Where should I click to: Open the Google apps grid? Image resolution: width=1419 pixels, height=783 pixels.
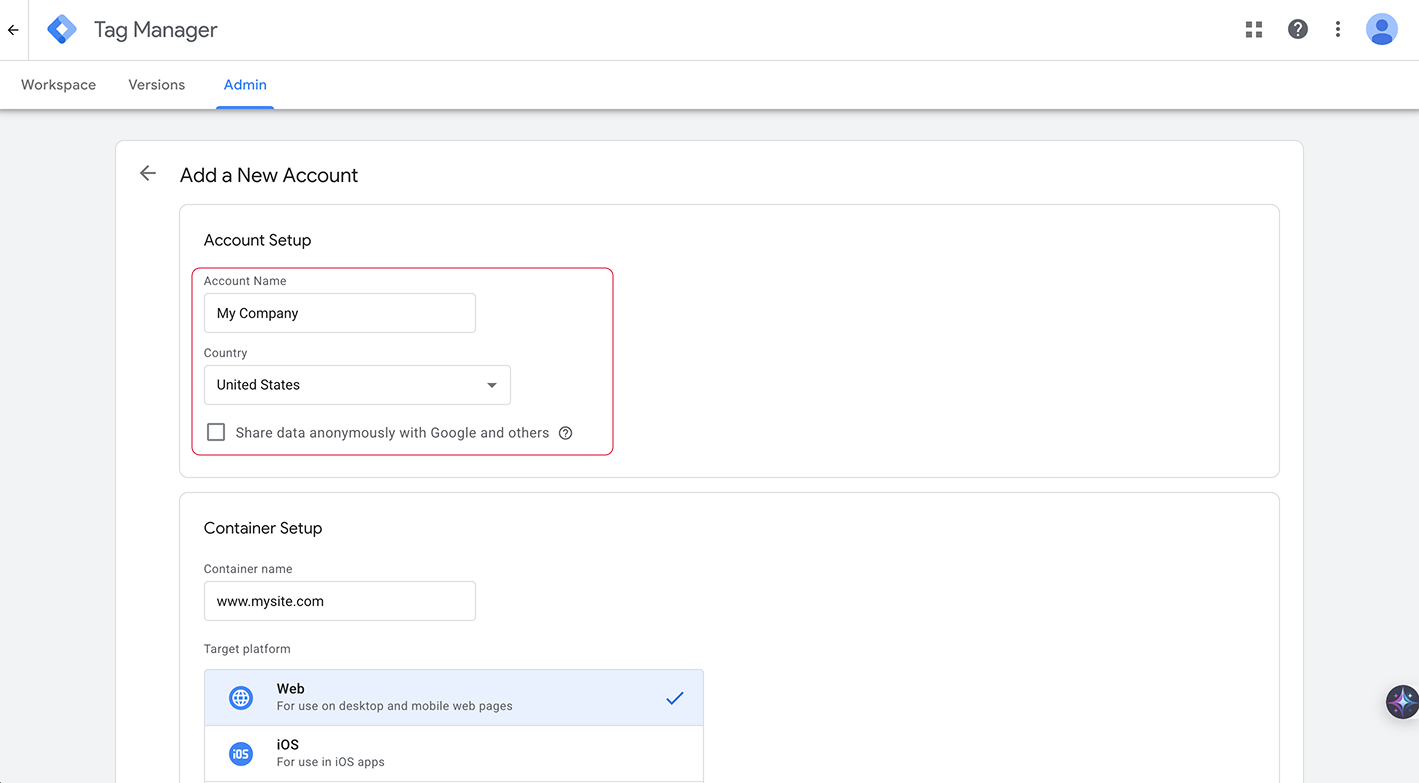(1254, 30)
